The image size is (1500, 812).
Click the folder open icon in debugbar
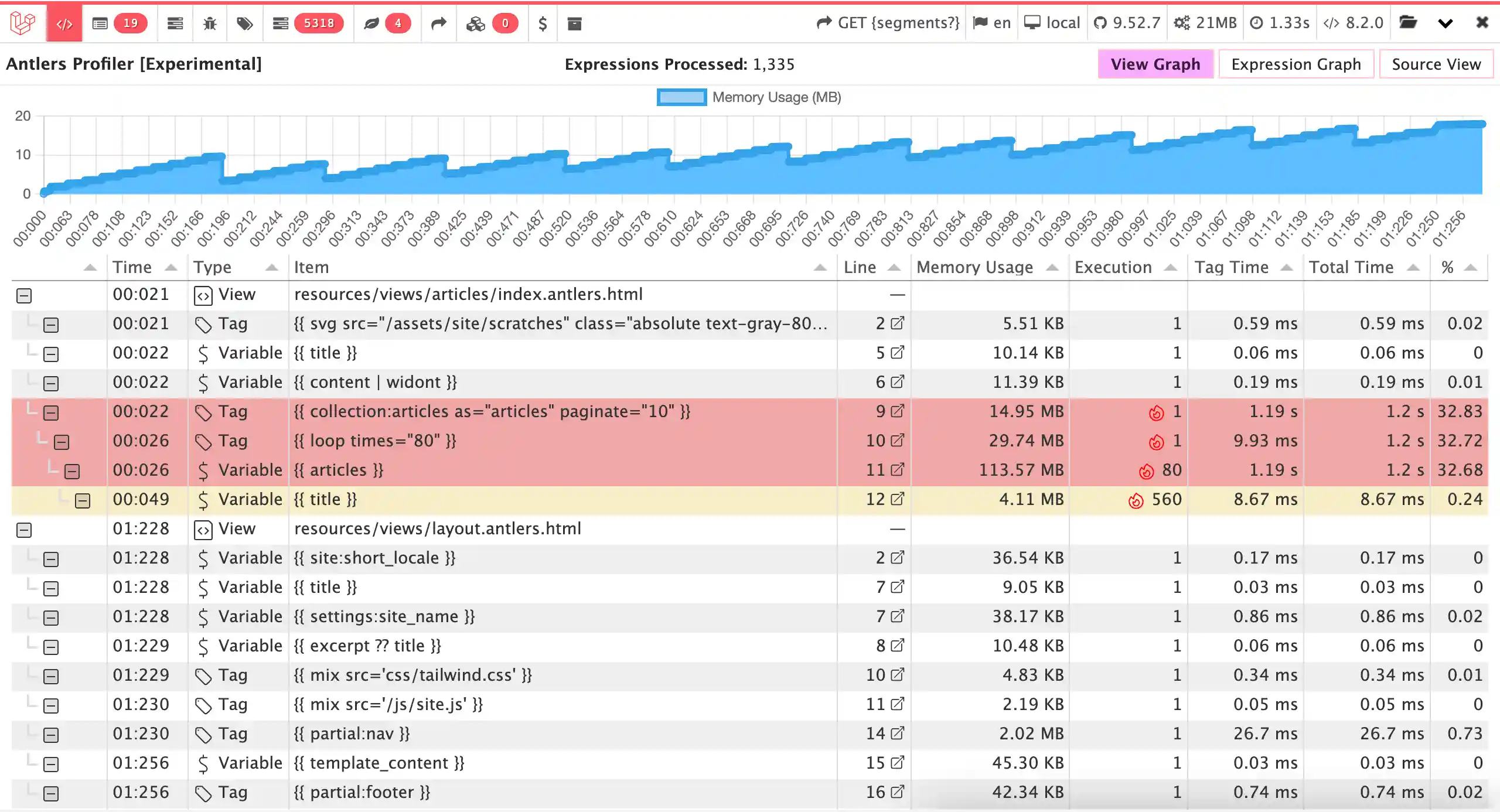(1408, 23)
